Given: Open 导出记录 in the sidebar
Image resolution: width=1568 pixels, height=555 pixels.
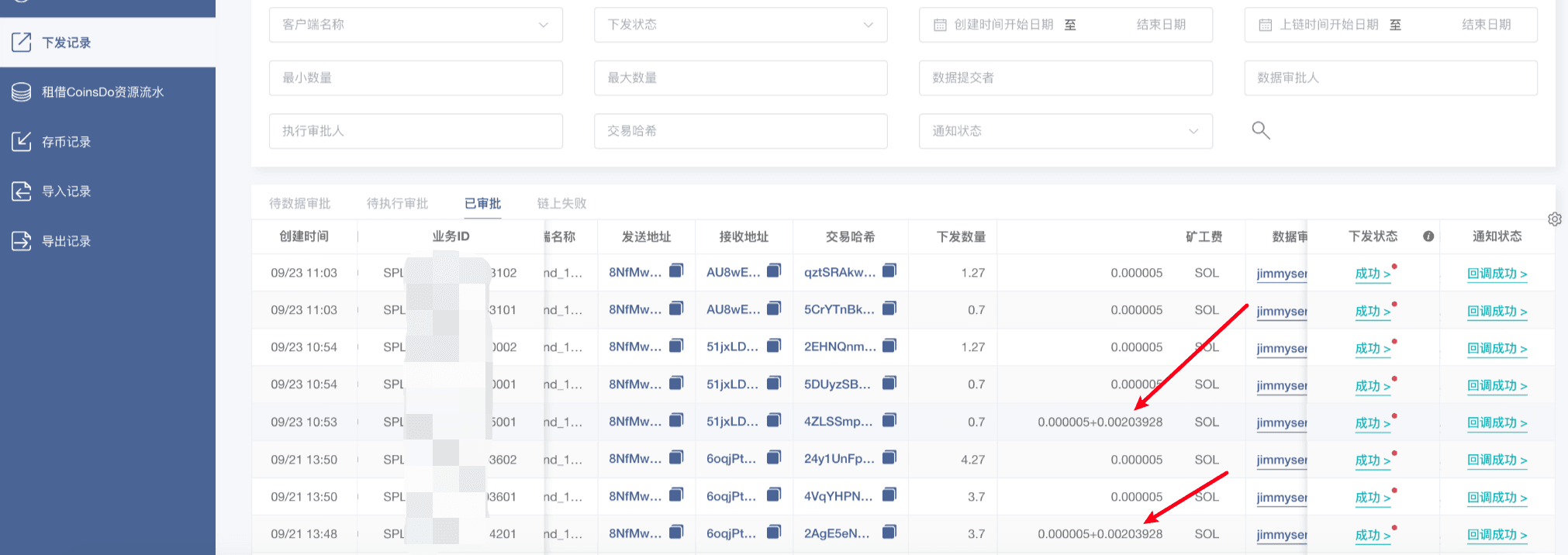Looking at the screenshot, I should pos(66,241).
